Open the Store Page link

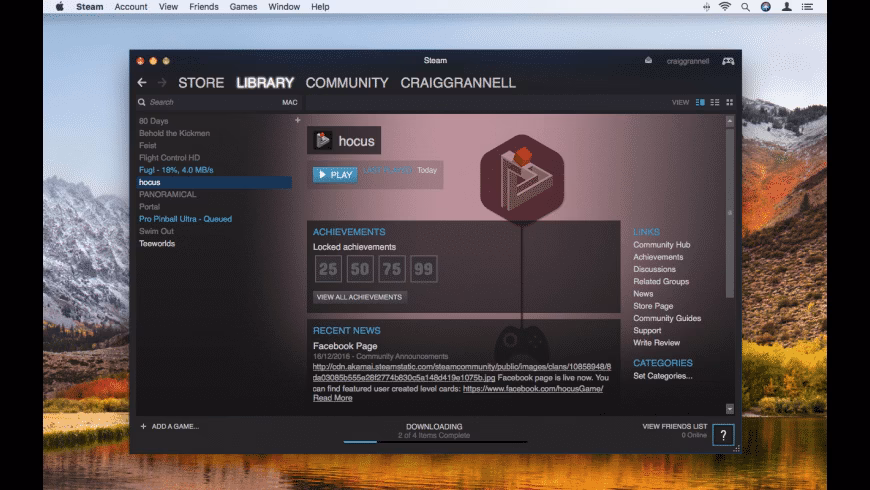(653, 306)
